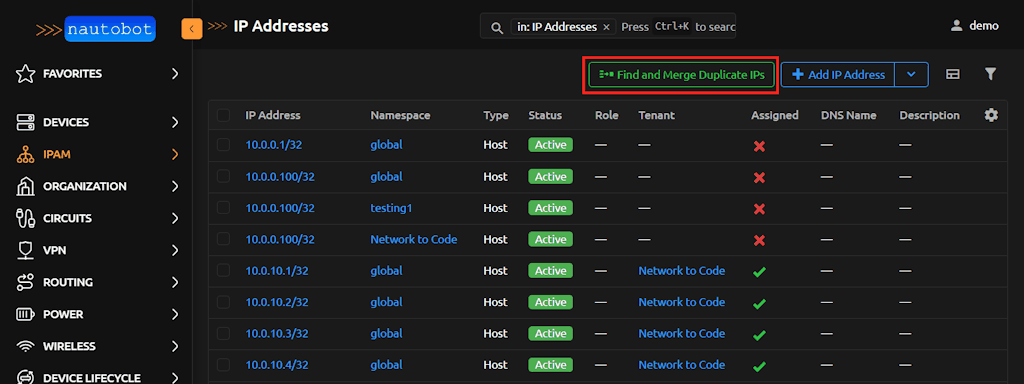Expand the IPAM menu chevron
The height and width of the screenshot is (384, 1024).
click(174, 155)
